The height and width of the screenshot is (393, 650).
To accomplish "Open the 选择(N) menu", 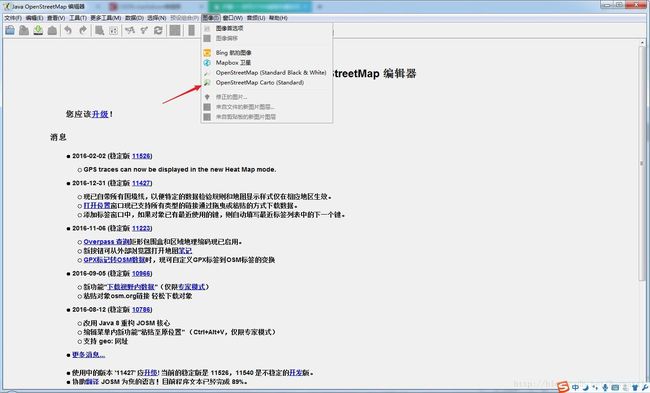I will [x=156, y=18].
